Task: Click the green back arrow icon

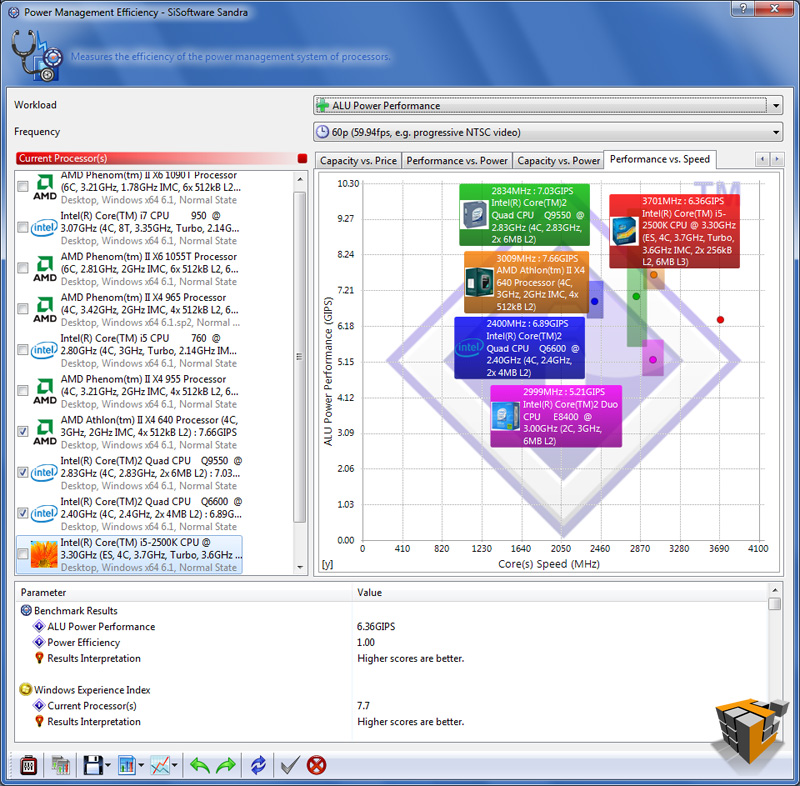Action: [x=199, y=765]
